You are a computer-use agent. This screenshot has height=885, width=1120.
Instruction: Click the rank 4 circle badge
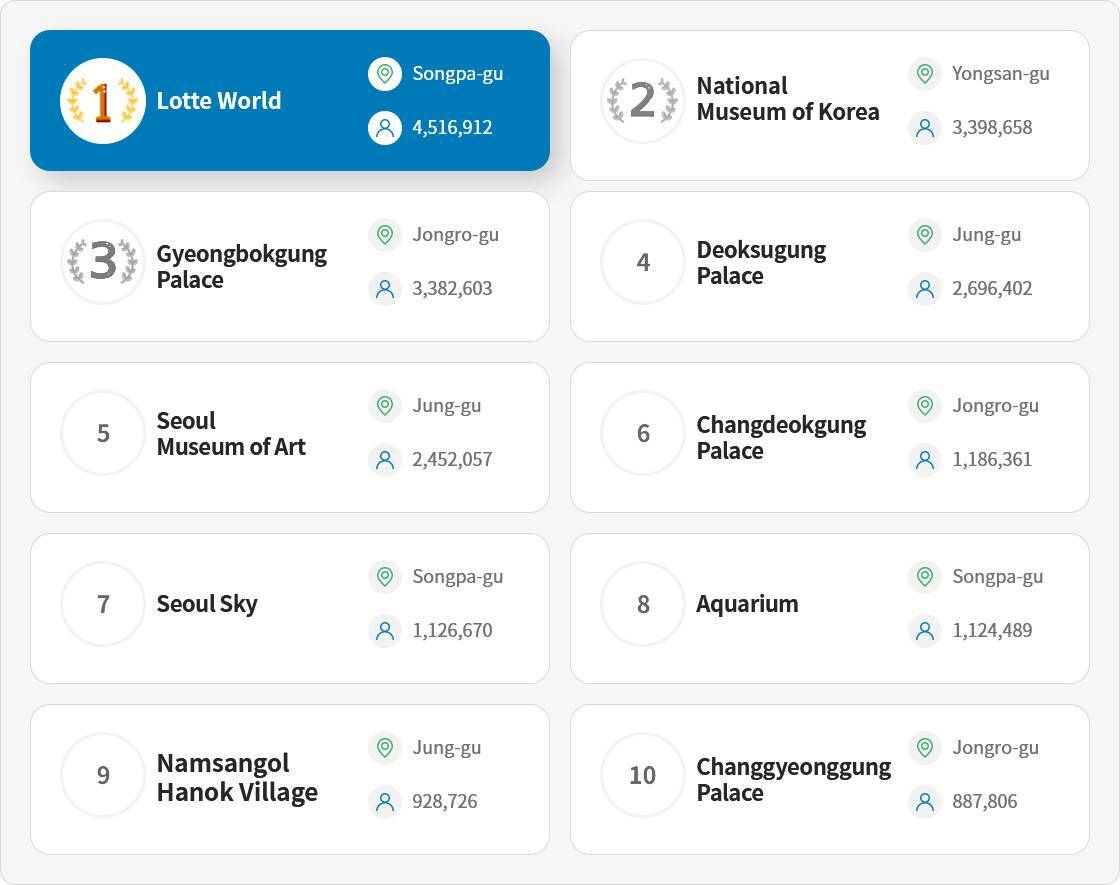(642, 262)
